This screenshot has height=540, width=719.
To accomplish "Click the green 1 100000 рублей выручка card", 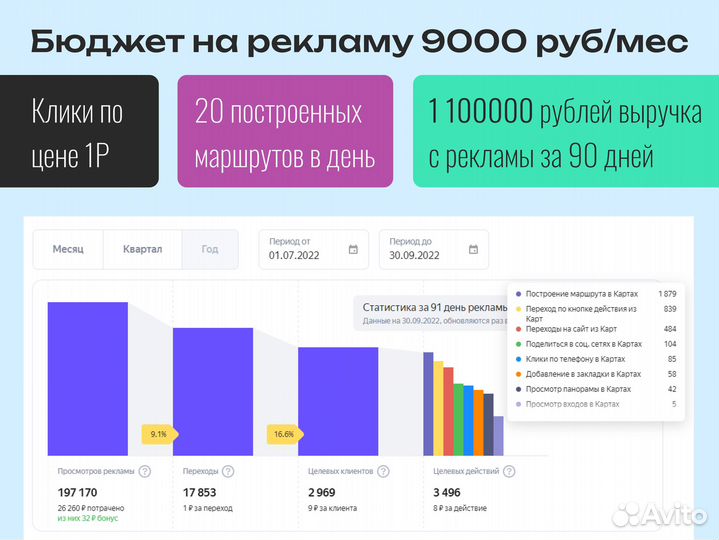I will point(566,131).
